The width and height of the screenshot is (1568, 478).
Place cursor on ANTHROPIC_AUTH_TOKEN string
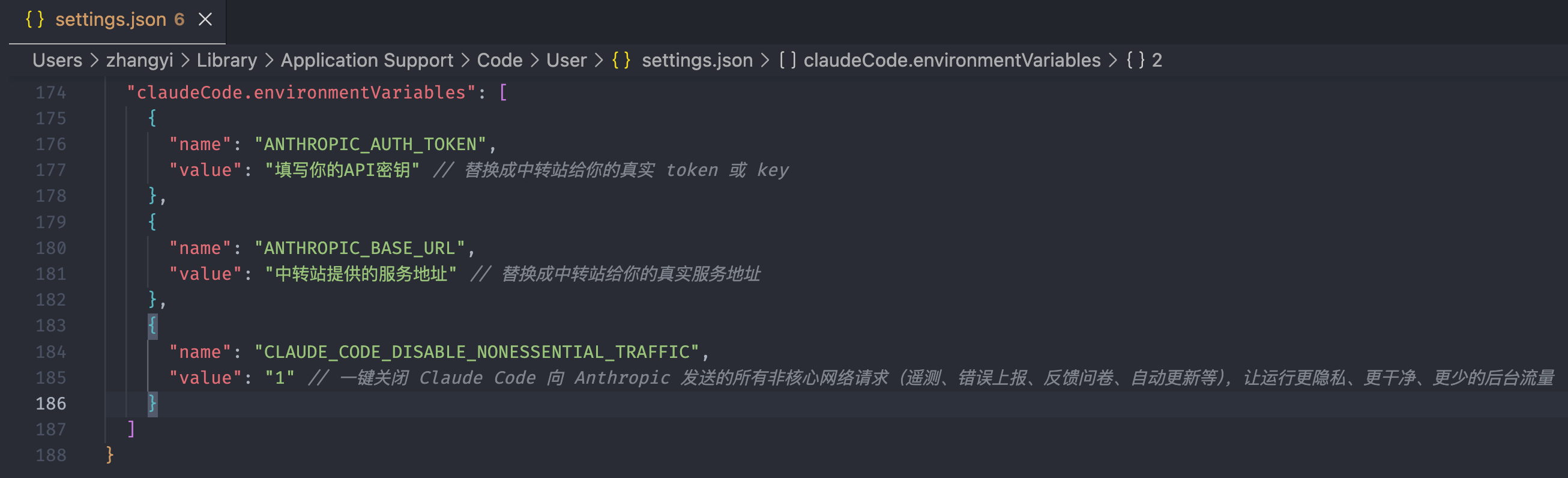pyautogui.click(x=369, y=144)
